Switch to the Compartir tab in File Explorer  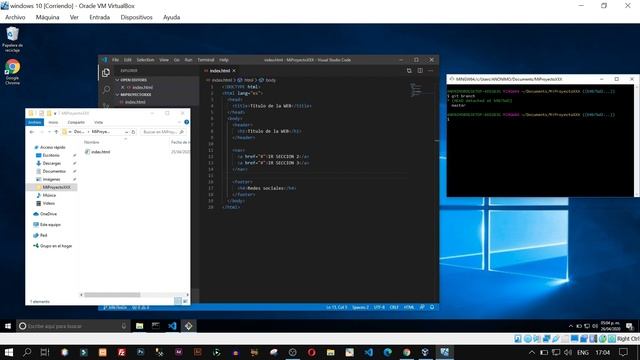coord(76,122)
